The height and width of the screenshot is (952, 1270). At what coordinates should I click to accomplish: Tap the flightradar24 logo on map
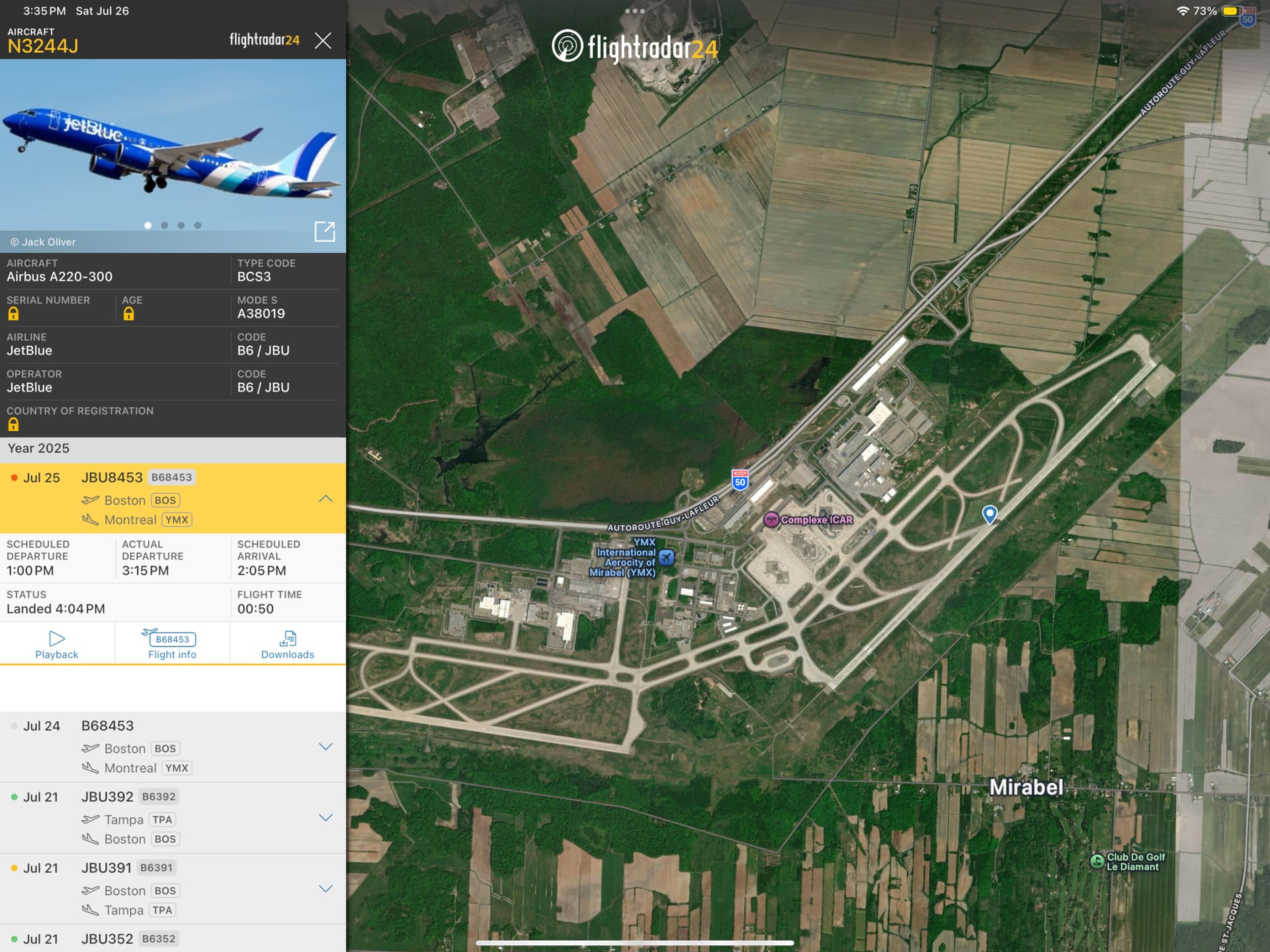[x=635, y=47]
